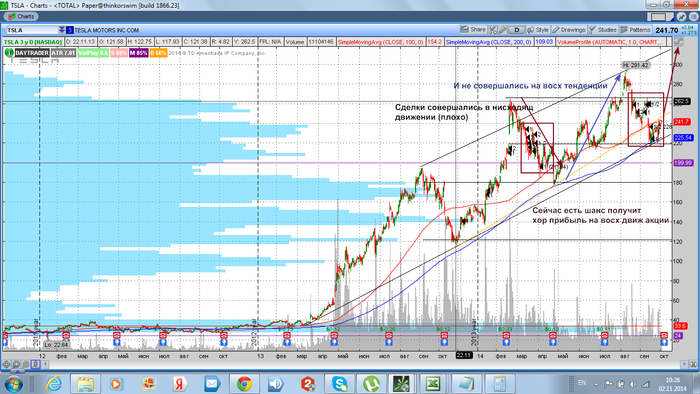700x394 pixels.
Task: Open the Style menu
Action: pyautogui.click(x=538, y=30)
